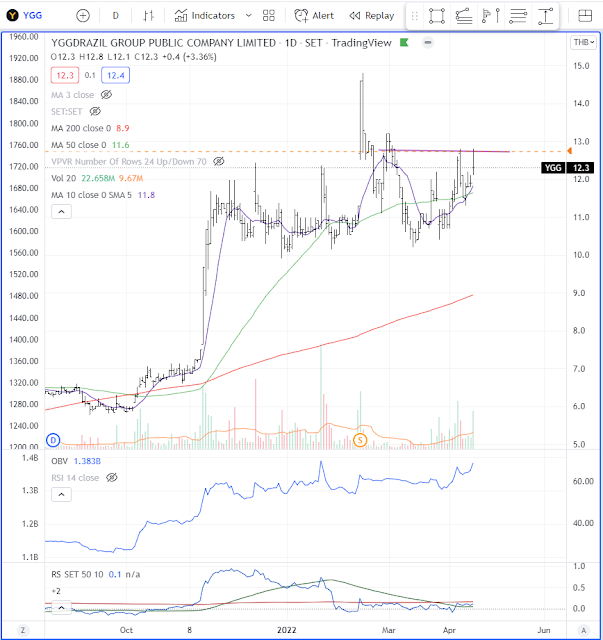Click the Apr label on time axis
This screenshot has height=640, width=603.
click(449, 630)
